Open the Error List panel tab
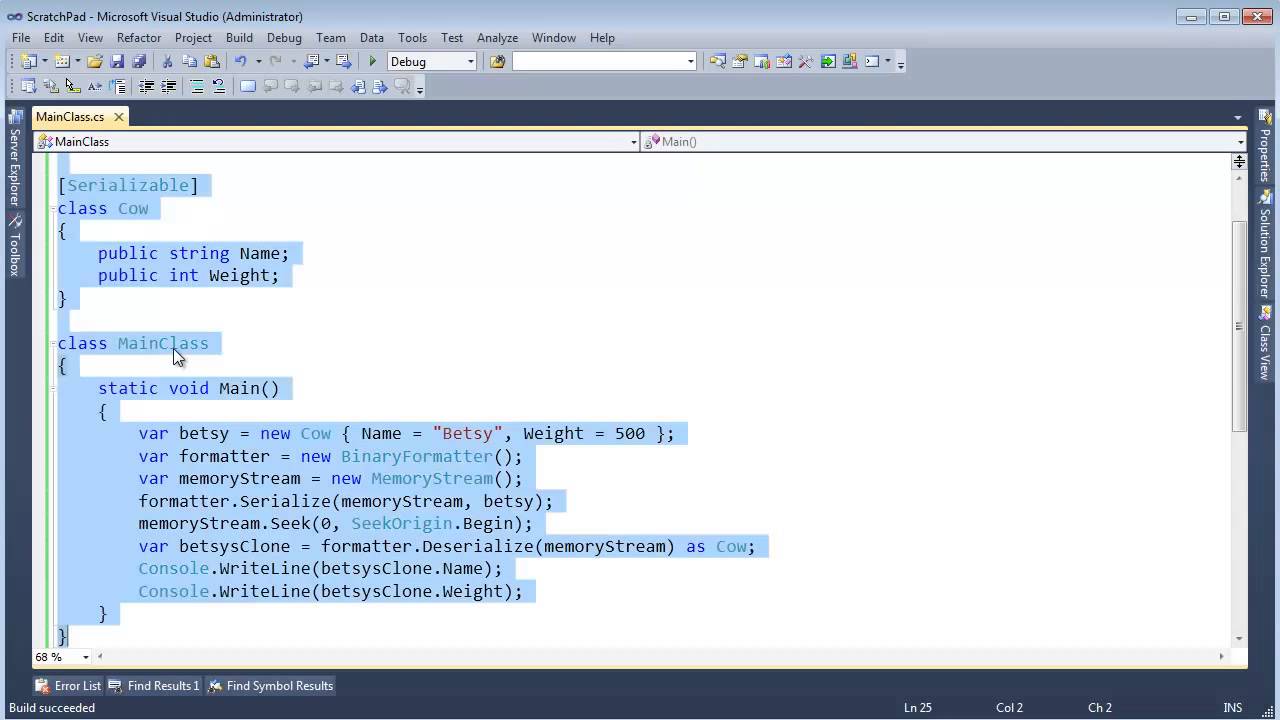Image resolution: width=1280 pixels, height=720 pixels. (68, 686)
